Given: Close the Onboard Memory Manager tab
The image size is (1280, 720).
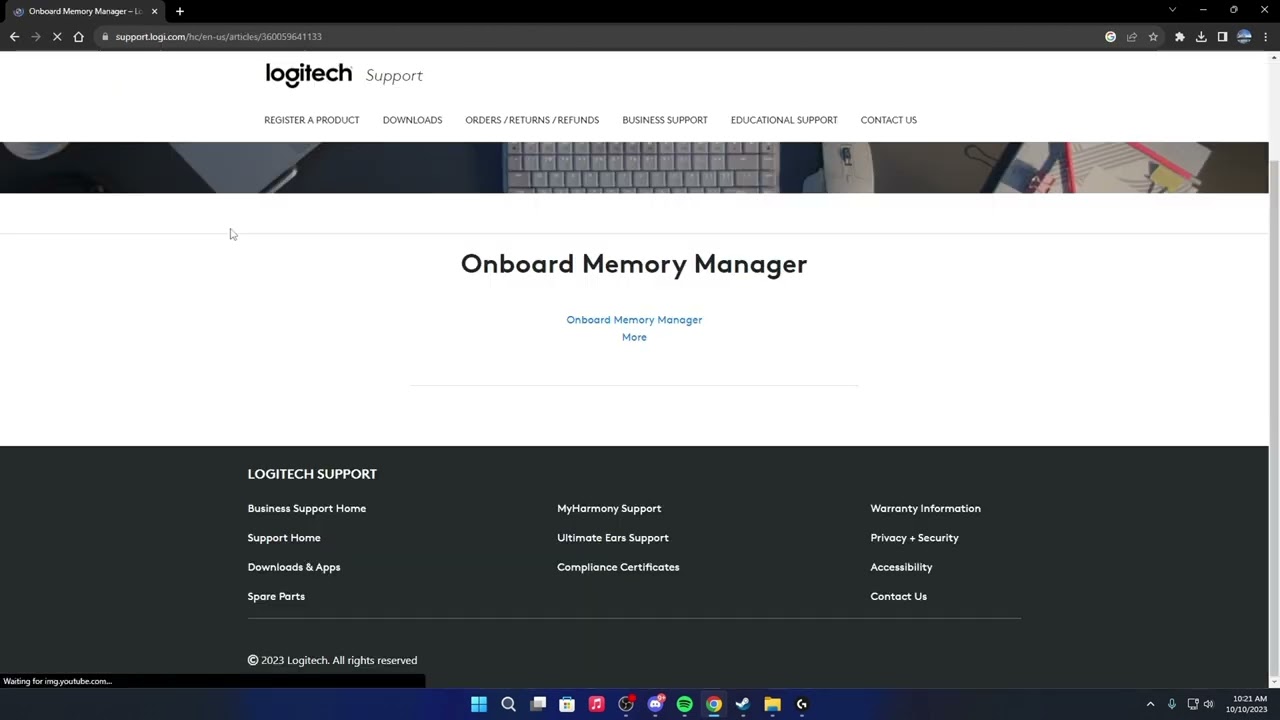Looking at the screenshot, I should (x=154, y=11).
